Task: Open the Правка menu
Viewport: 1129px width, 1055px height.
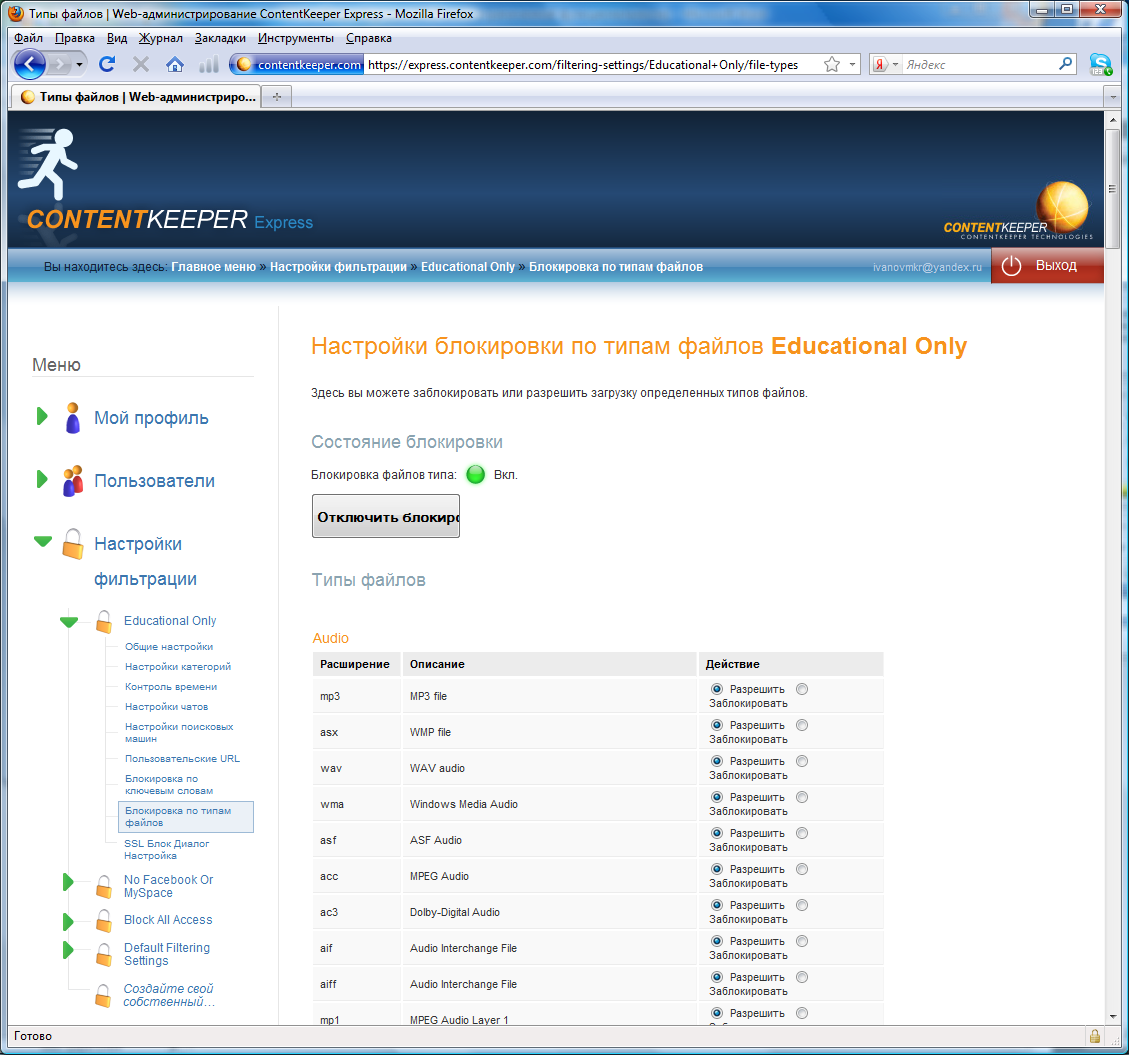Action: (x=75, y=38)
